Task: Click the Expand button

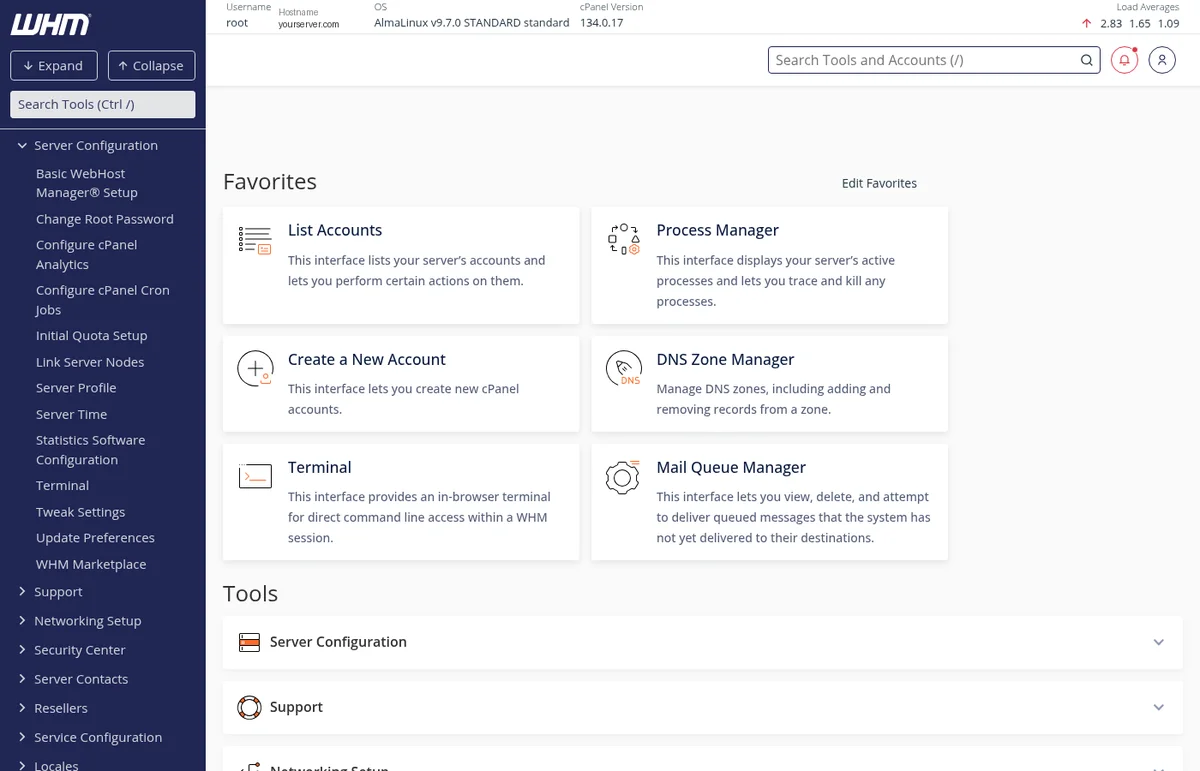Action: point(54,66)
